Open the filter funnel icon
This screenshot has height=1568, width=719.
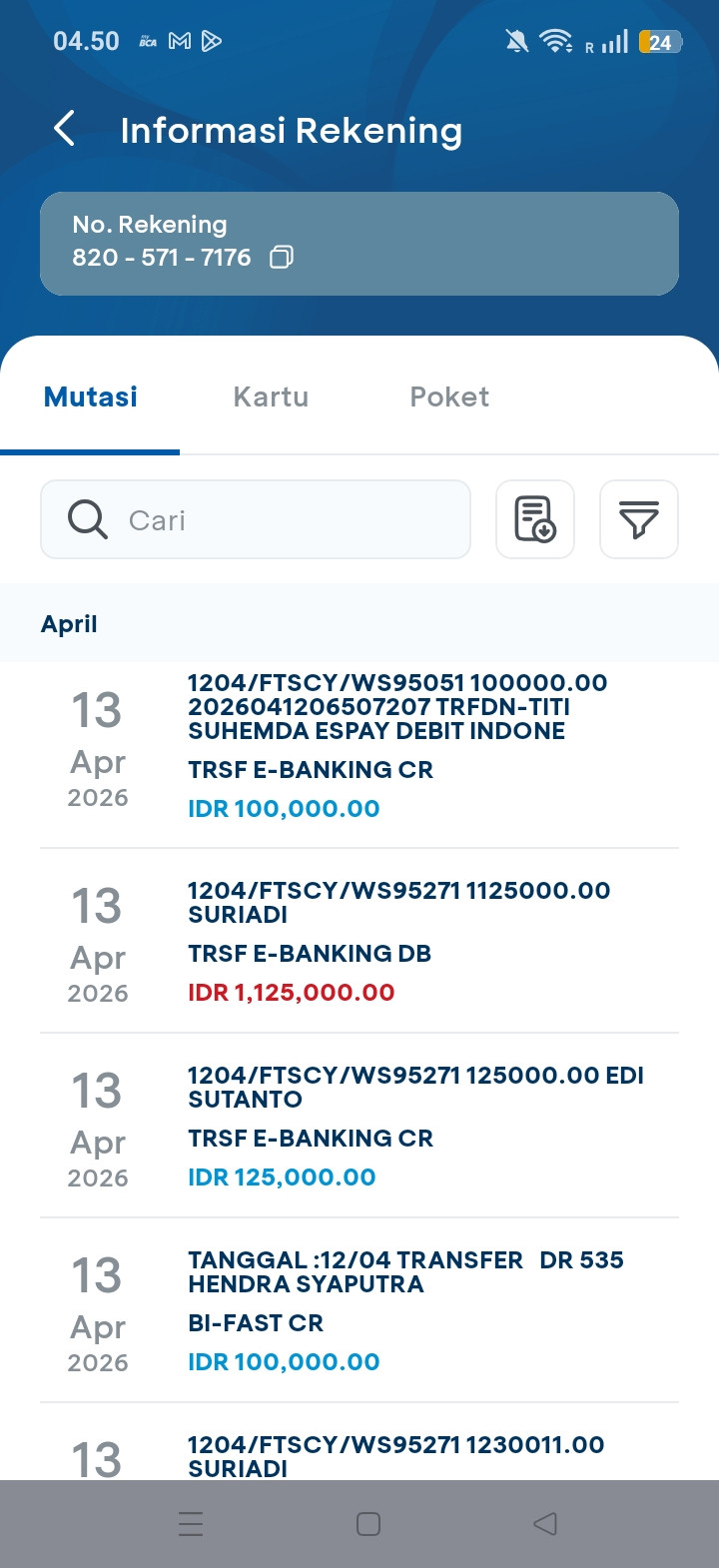tap(639, 519)
